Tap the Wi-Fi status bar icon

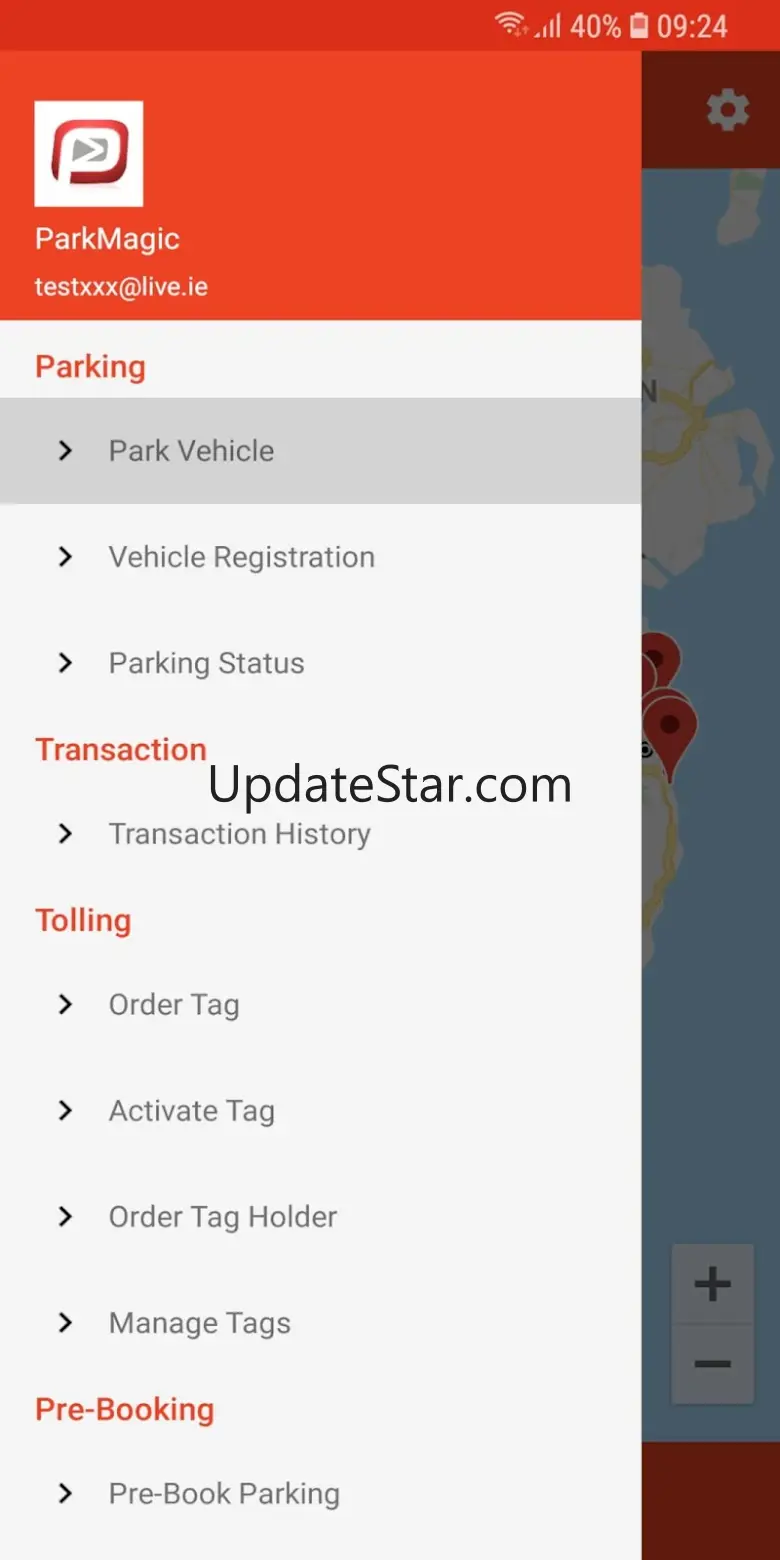(x=511, y=25)
